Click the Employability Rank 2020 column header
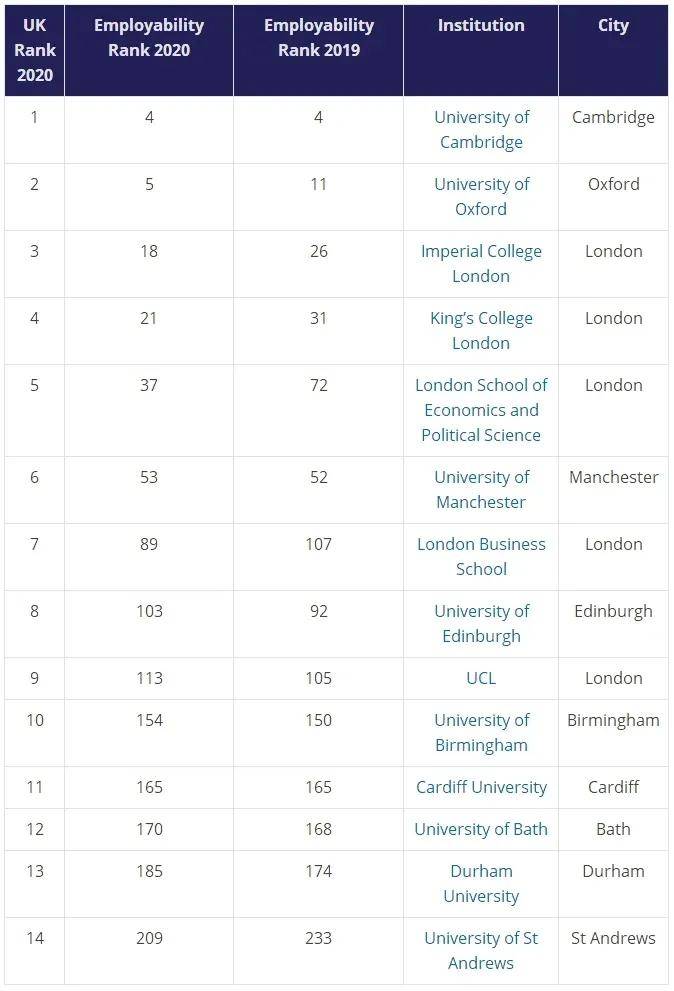The image size is (674, 991). click(149, 38)
